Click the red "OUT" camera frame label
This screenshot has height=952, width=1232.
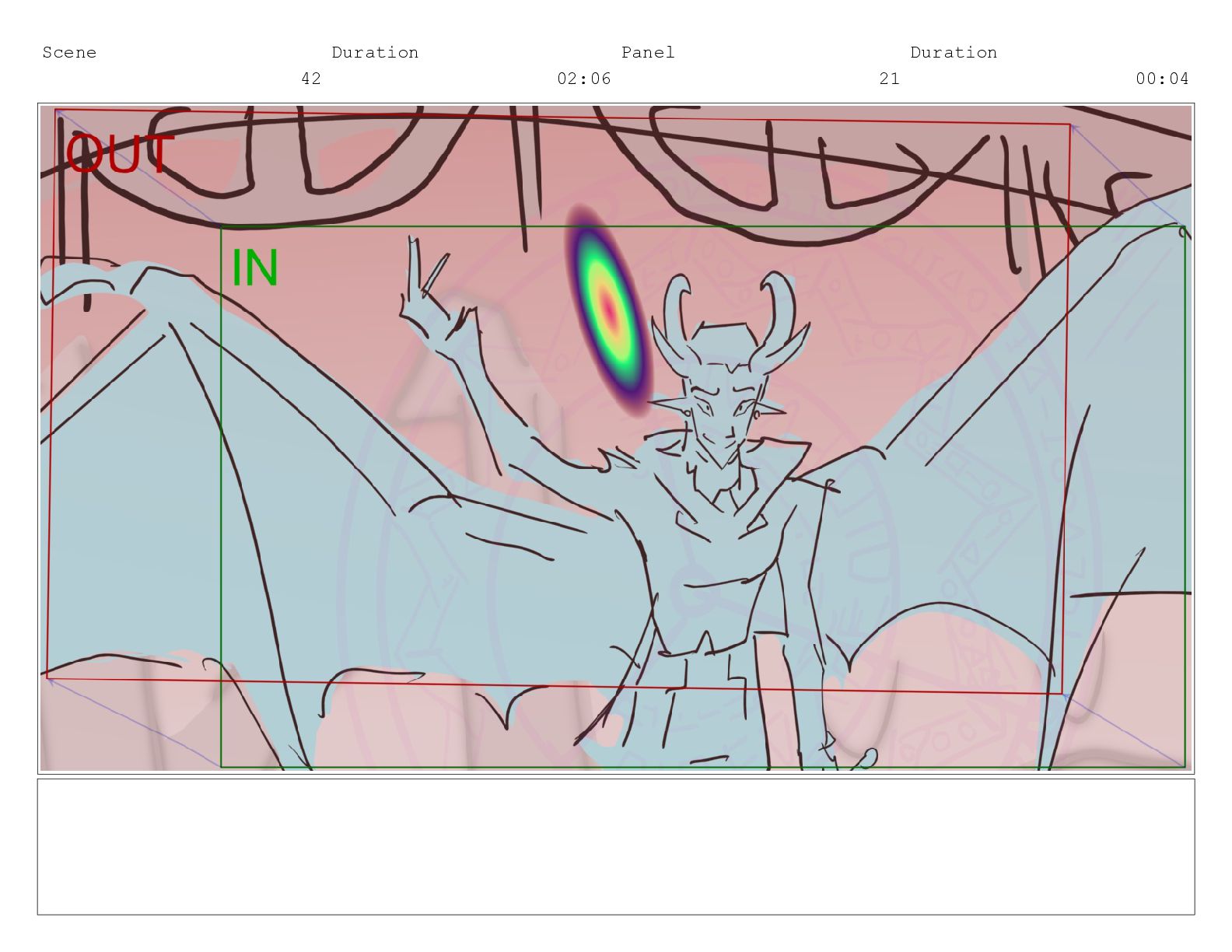tap(120, 154)
